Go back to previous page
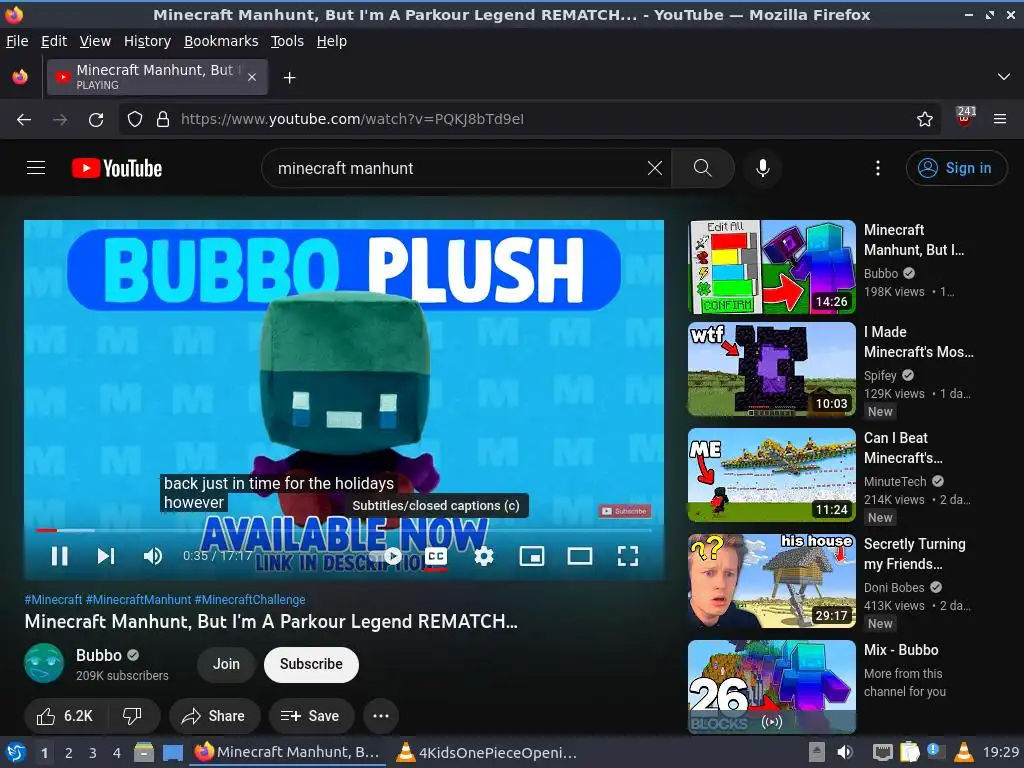This screenshot has width=1024, height=768. tap(24, 120)
